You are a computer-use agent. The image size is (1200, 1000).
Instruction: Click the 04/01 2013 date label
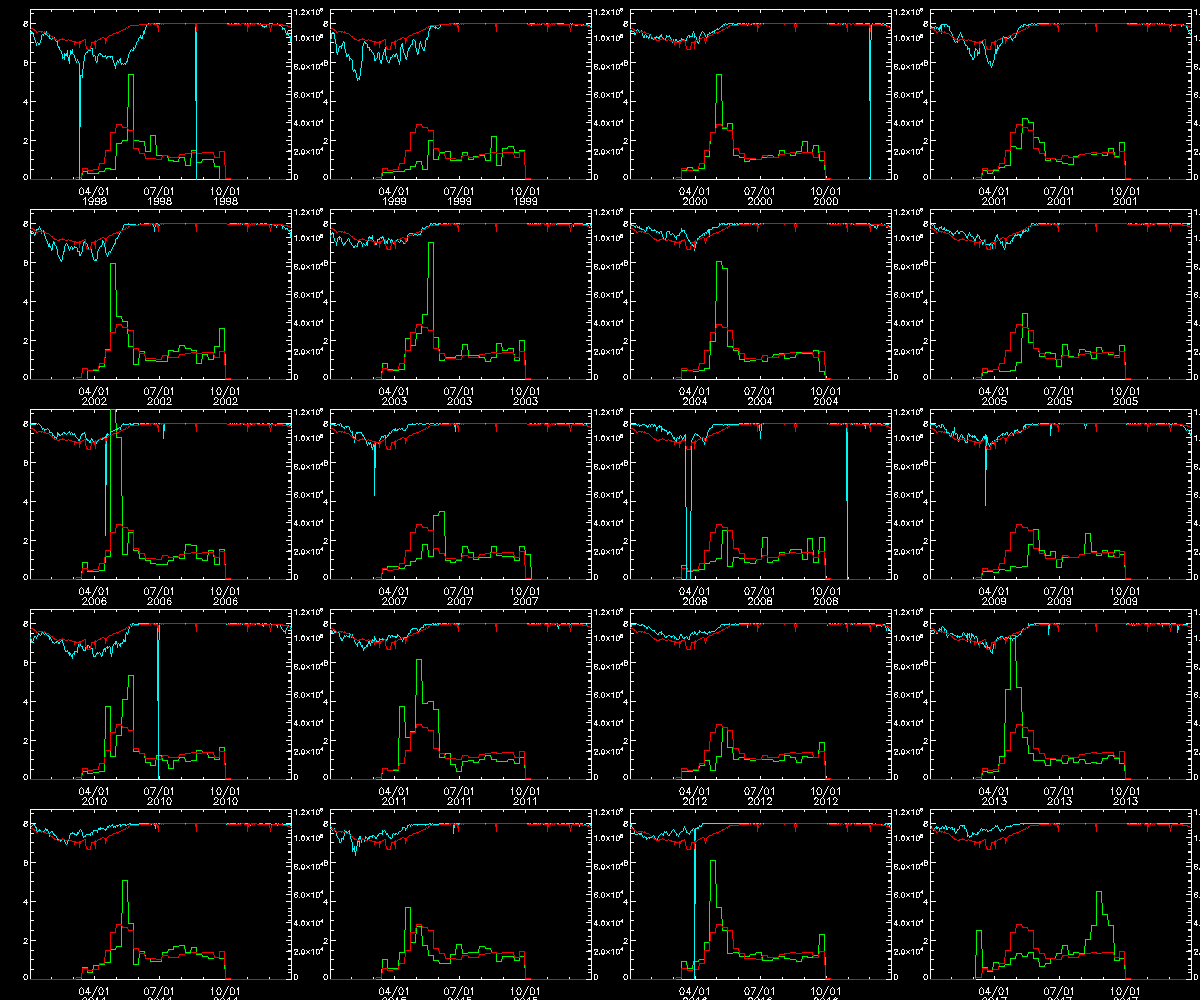[993, 795]
